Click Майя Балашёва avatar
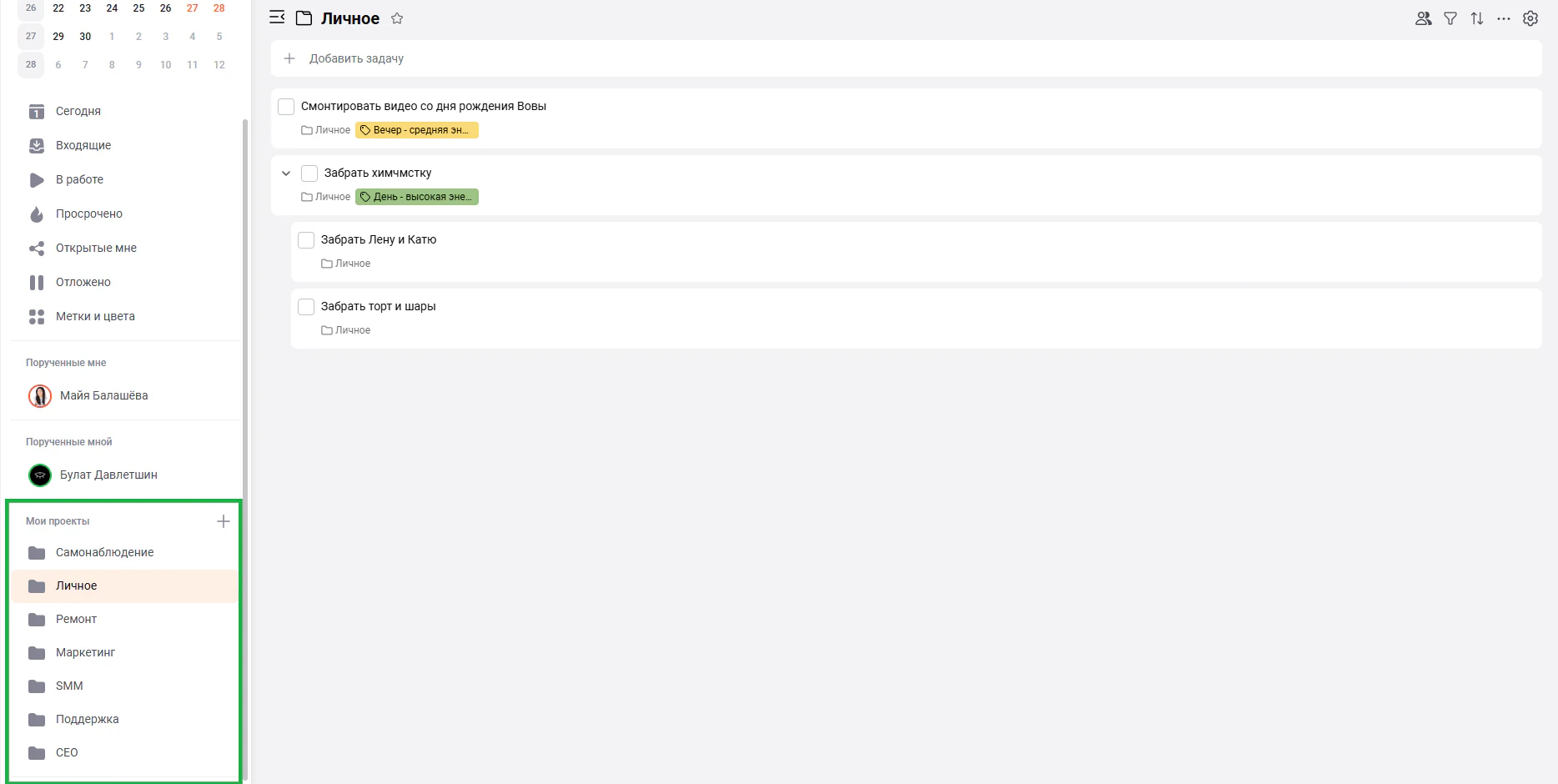The image size is (1558, 784). point(40,395)
